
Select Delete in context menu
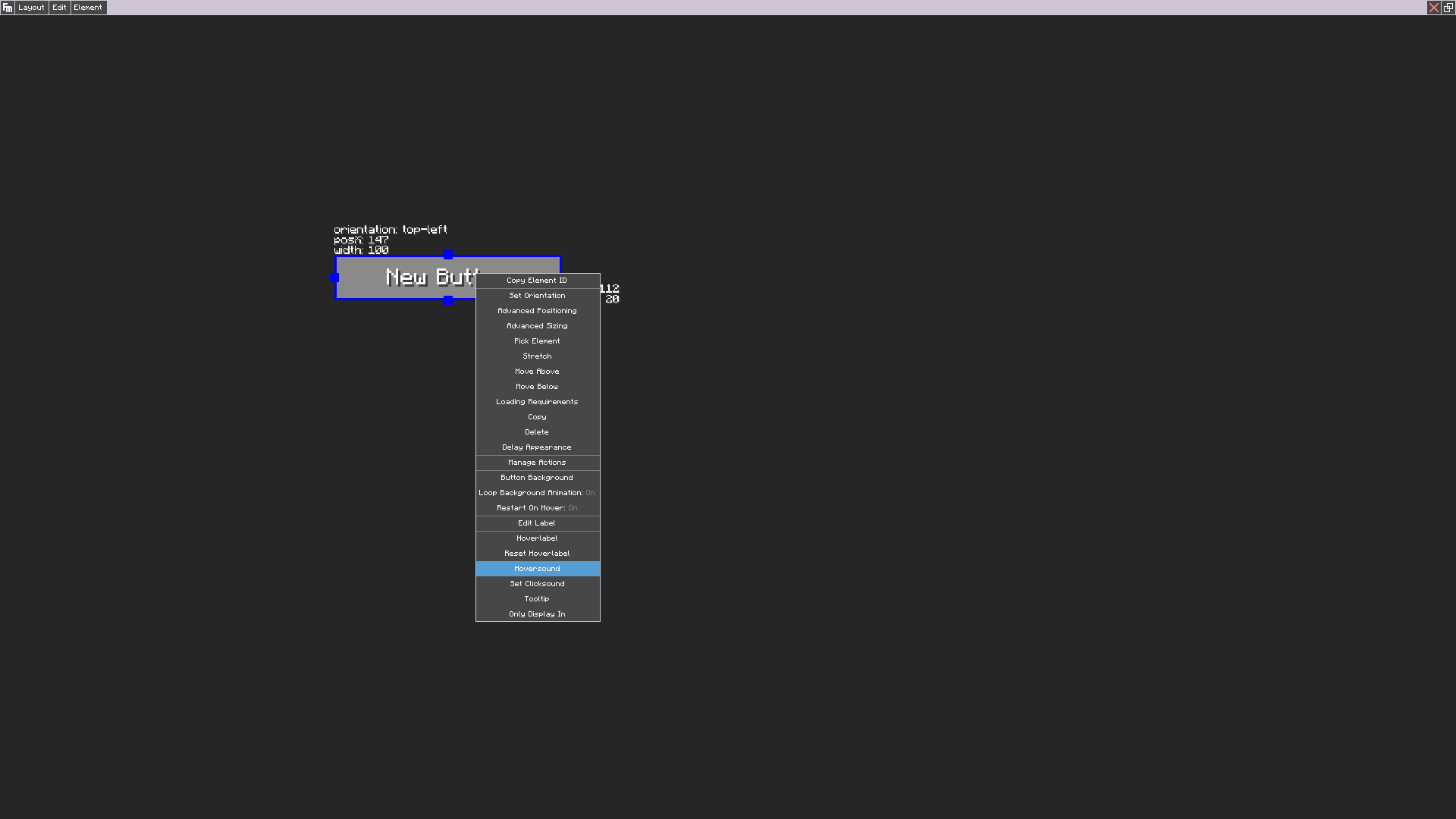tap(538, 432)
